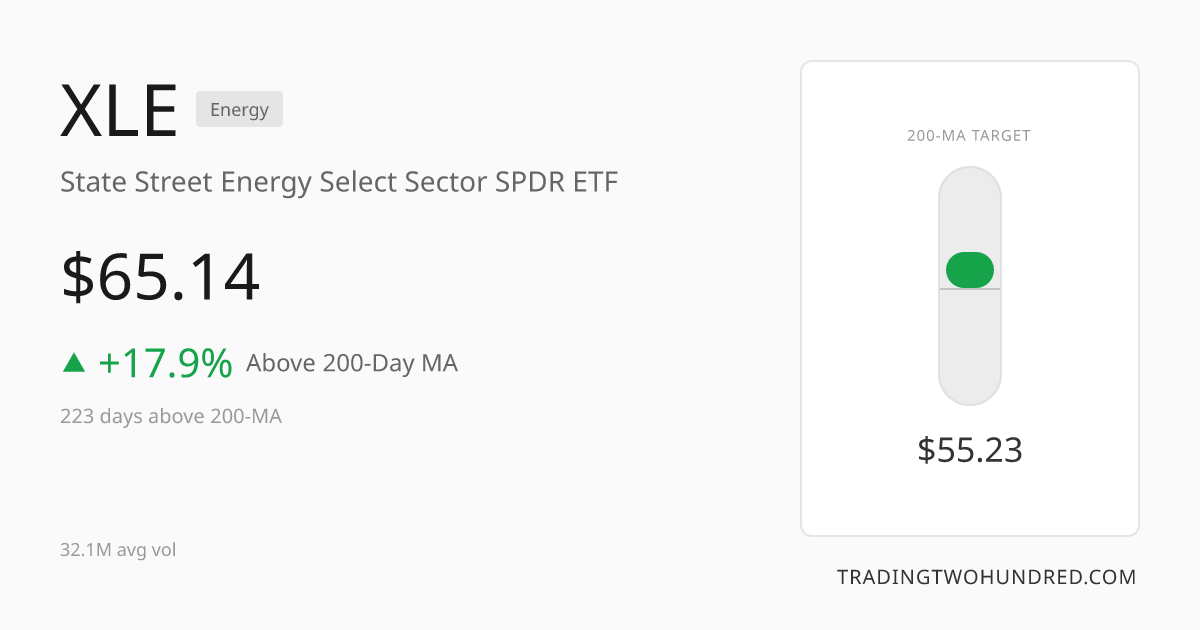Click the letter X in XLE
Image resolution: width=1200 pixels, height=630 pixels.
tap(81, 111)
